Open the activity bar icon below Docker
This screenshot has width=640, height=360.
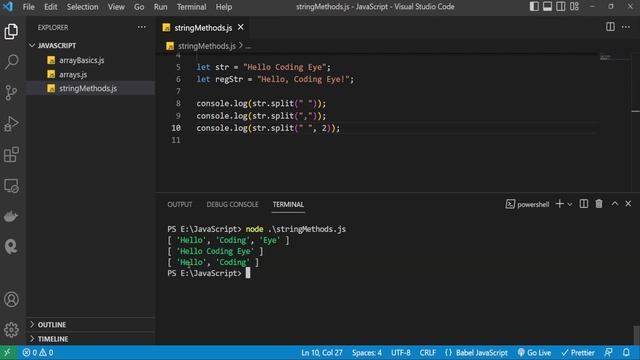click(11, 247)
